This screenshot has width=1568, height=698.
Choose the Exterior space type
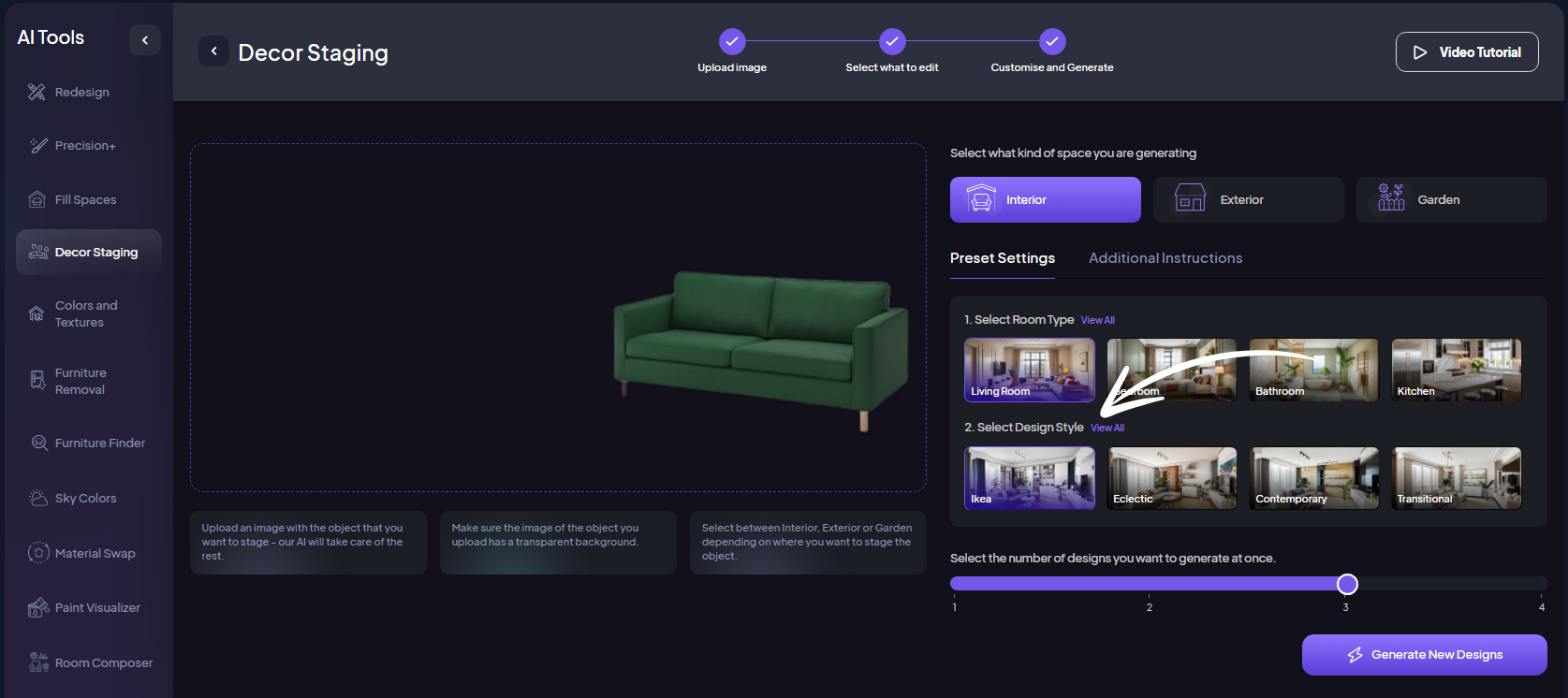[x=1248, y=199]
